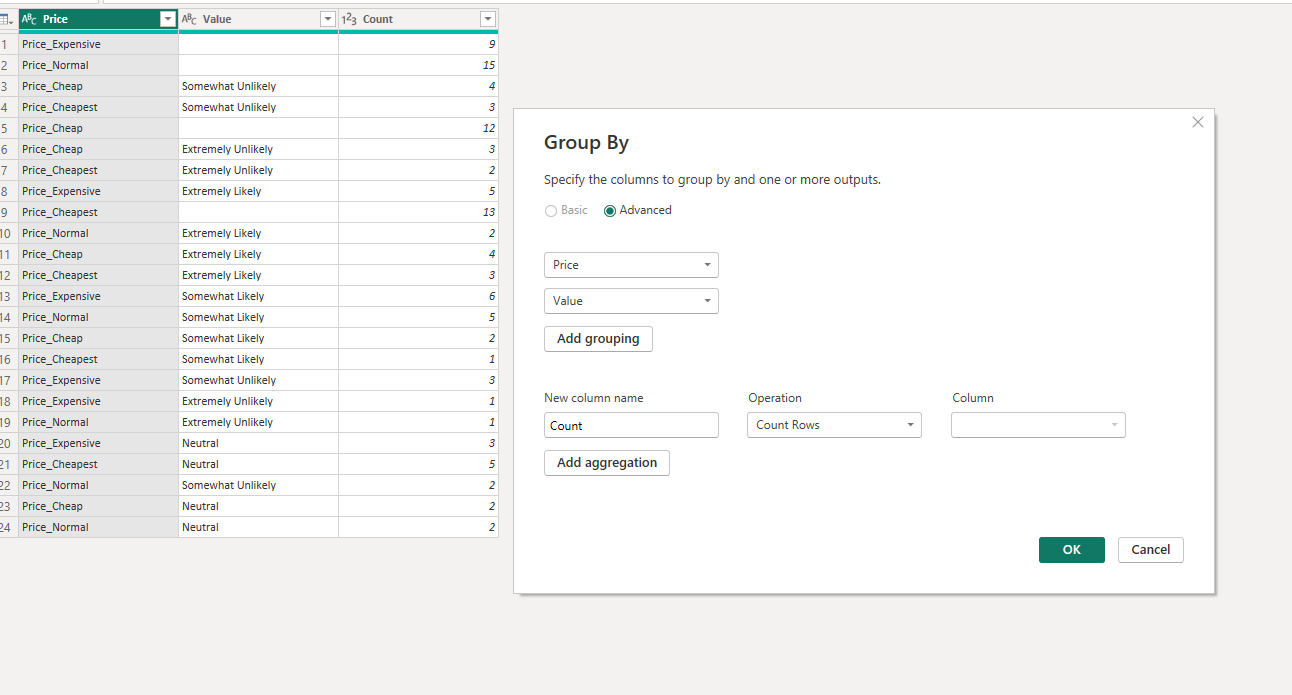Select the Price column header

point(98,19)
